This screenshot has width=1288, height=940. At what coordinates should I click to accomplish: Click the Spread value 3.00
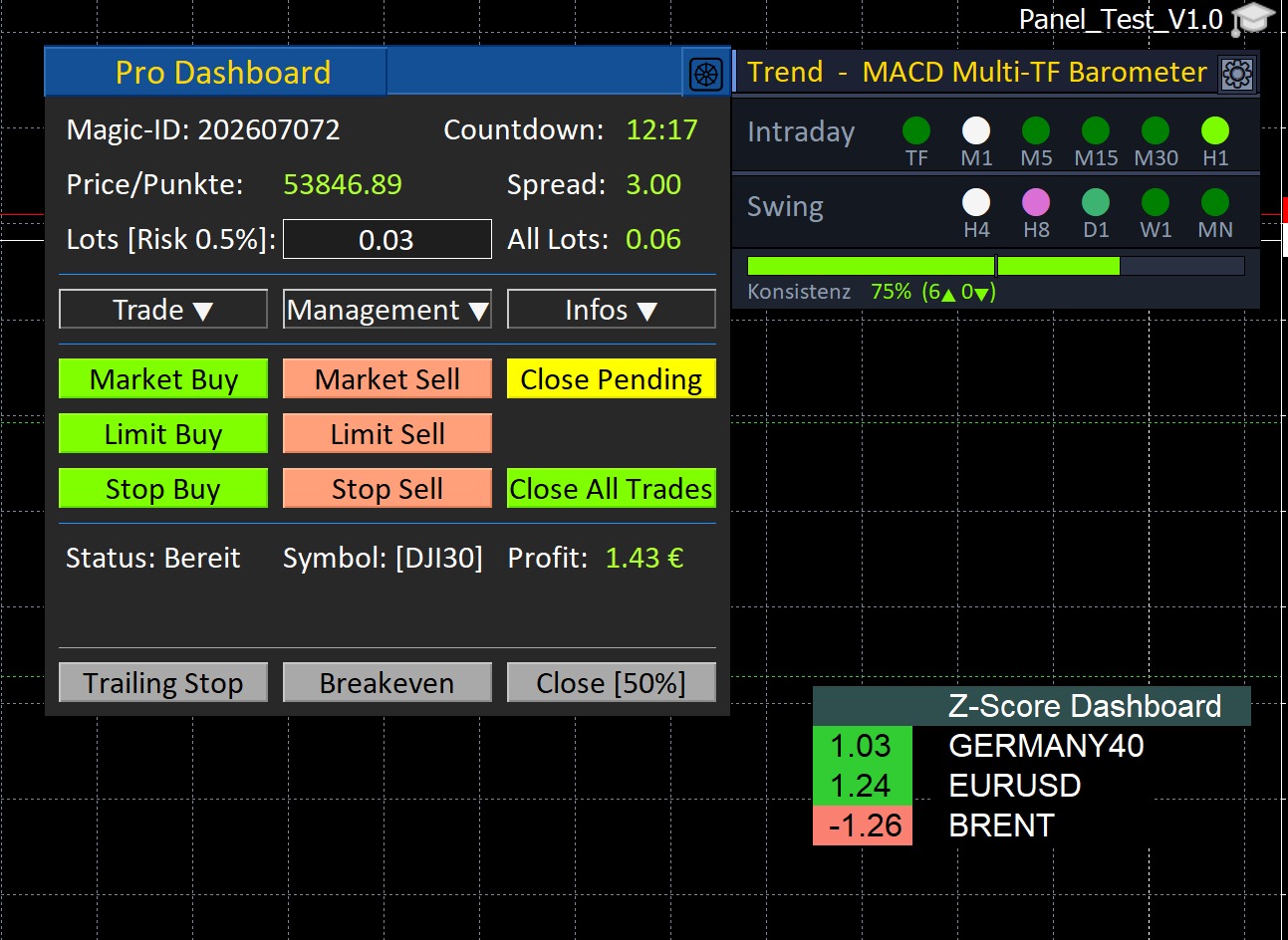click(653, 184)
